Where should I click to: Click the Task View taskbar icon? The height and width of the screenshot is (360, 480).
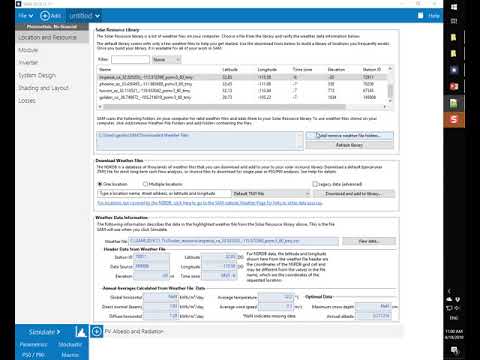(x=454, y=21)
